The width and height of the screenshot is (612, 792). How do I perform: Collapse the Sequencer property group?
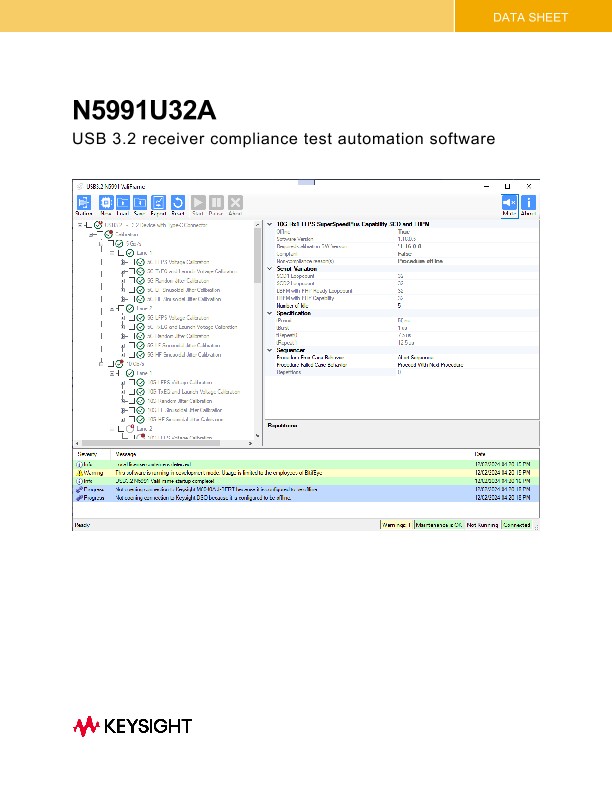click(270, 350)
